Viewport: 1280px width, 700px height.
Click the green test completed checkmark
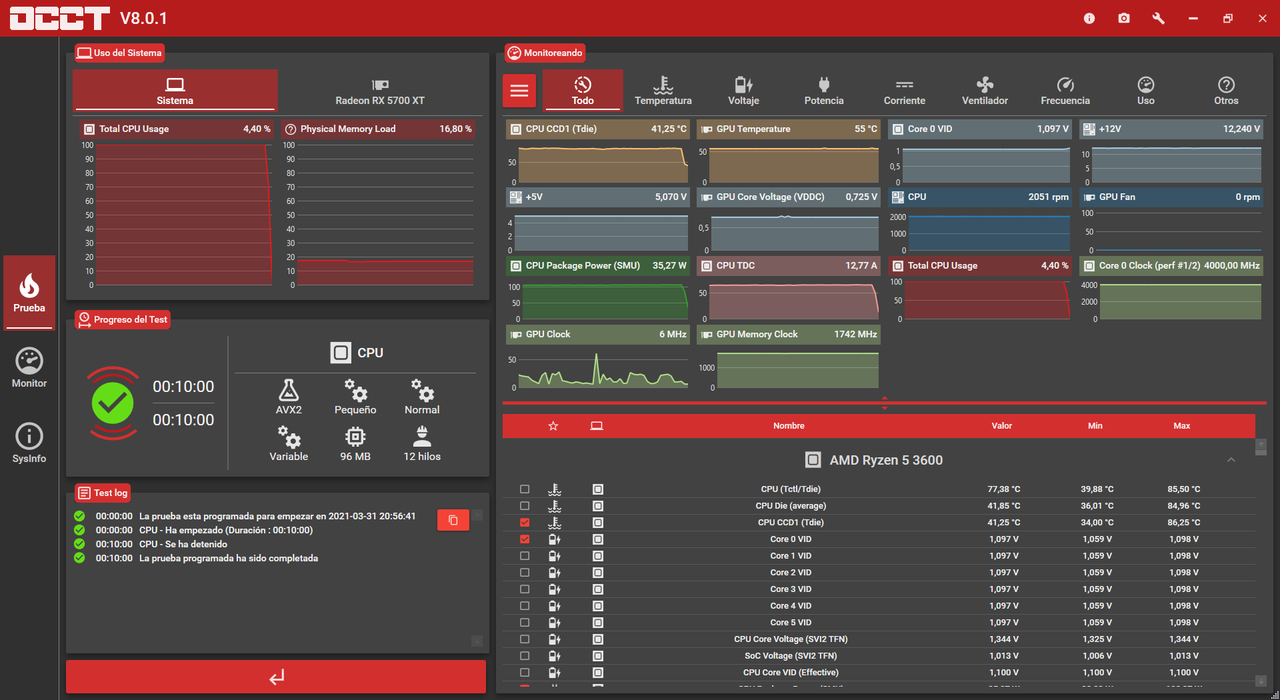pos(113,403)
